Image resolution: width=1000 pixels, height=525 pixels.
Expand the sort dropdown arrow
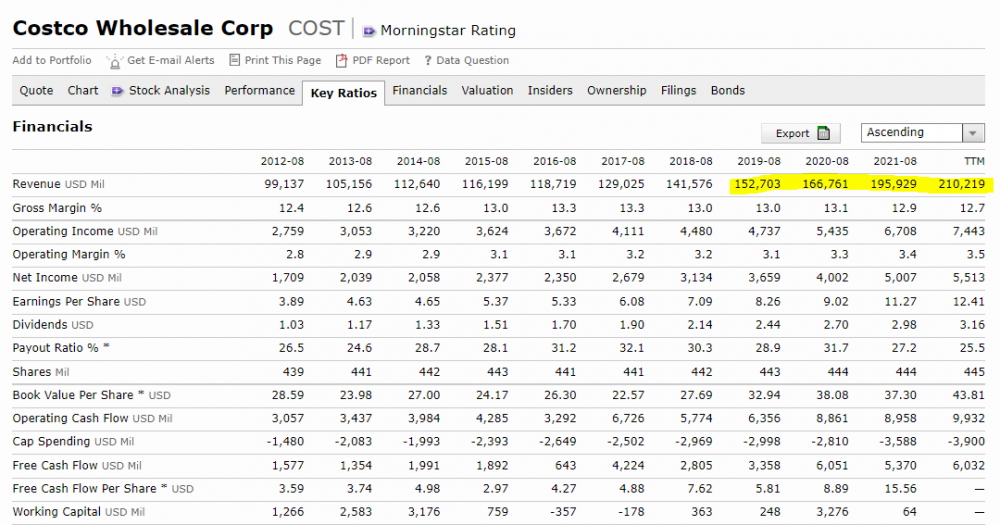coord(973,133)
